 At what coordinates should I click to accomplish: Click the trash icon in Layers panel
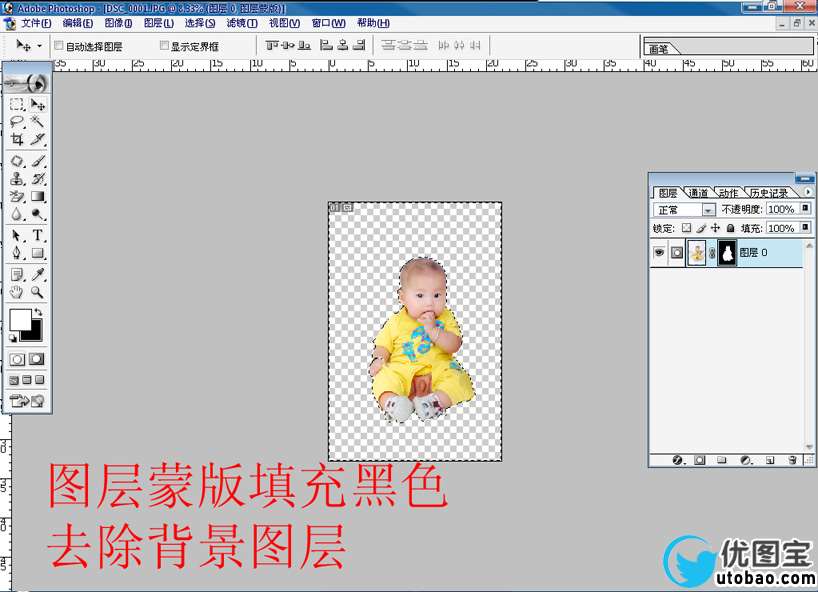(x=792, y=460)
